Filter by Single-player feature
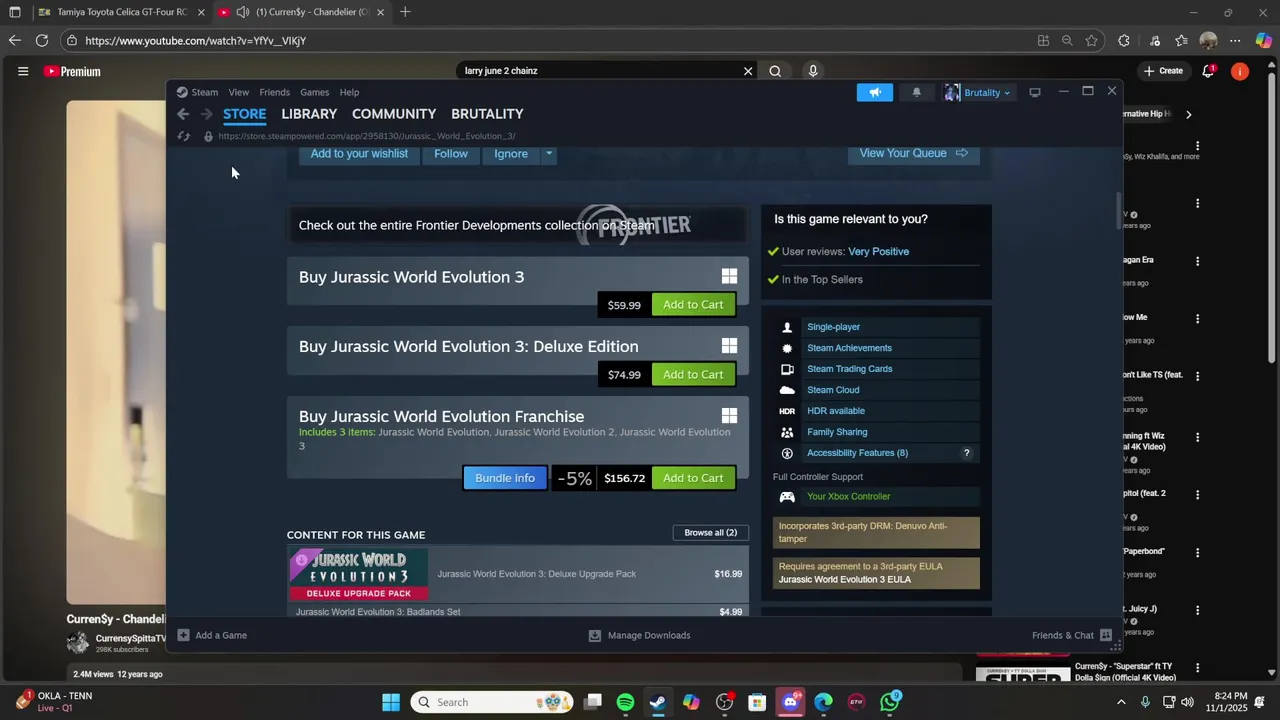 coord(833,327)
